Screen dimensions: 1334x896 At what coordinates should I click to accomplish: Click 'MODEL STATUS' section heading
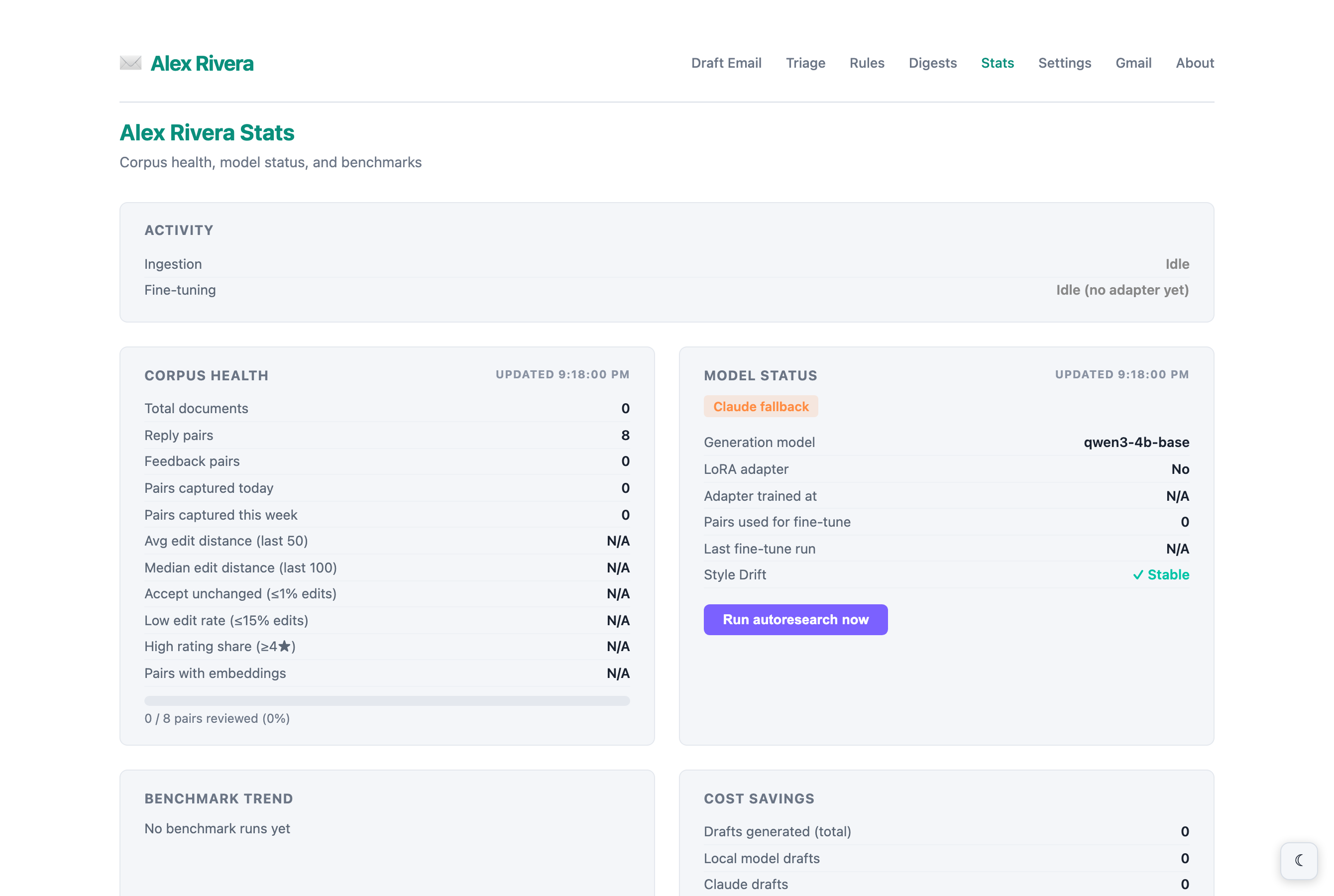(761, 375)
